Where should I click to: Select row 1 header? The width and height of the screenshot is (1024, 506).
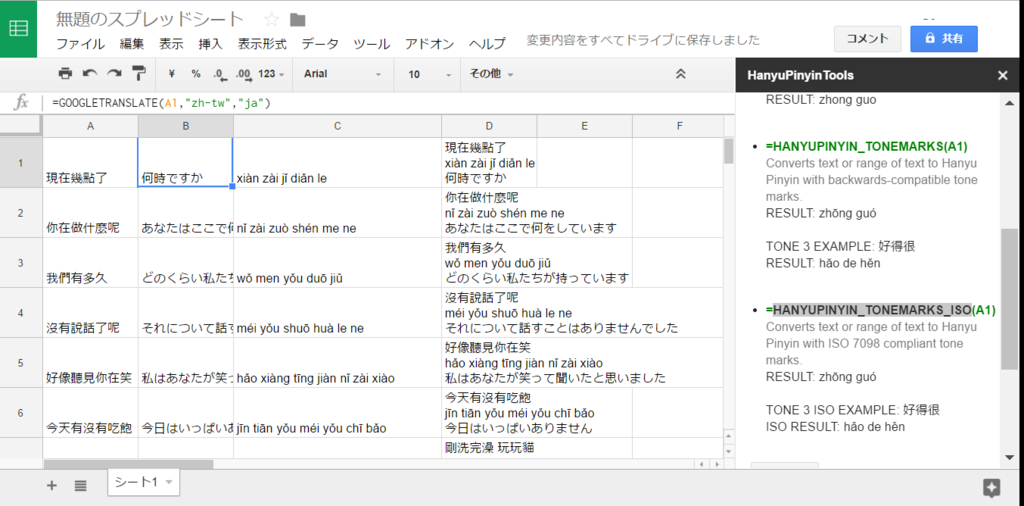pos(21,162)
